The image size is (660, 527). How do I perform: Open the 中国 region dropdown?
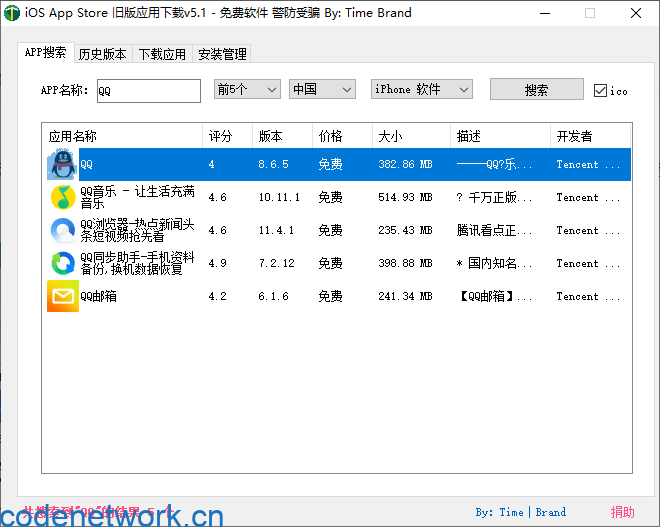point(322,89)
